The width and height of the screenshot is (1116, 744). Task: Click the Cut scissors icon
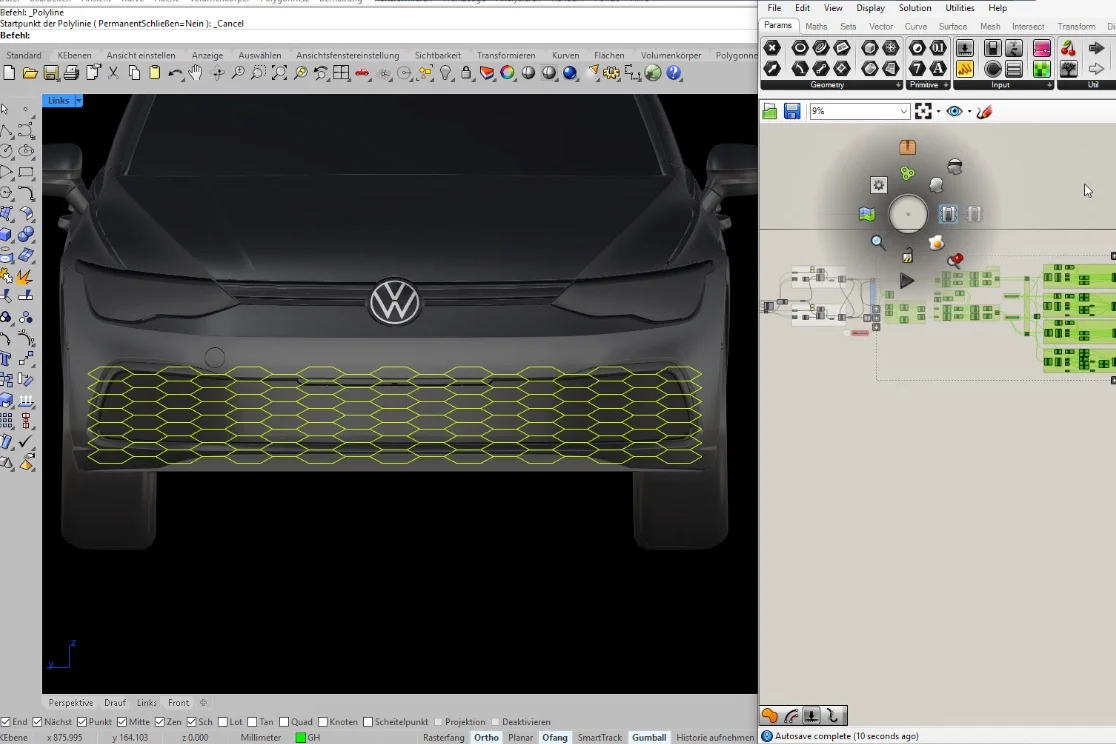[113, 73]
